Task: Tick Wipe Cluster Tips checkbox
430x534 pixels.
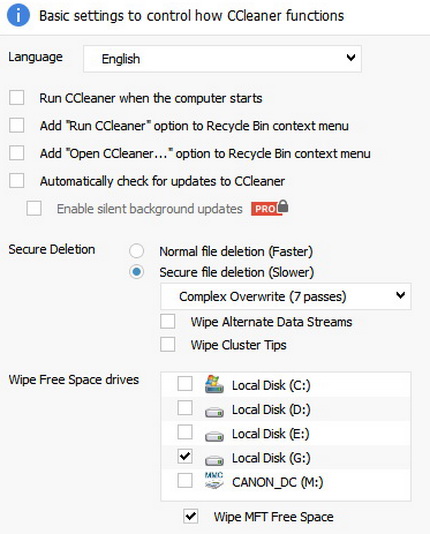Action: 168,345
